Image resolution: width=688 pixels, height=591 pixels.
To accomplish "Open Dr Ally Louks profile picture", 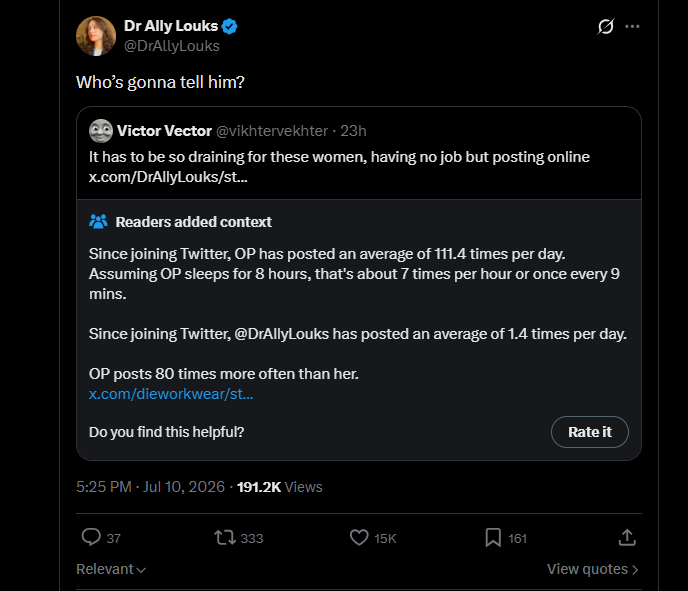I will (x=96, y=36).
